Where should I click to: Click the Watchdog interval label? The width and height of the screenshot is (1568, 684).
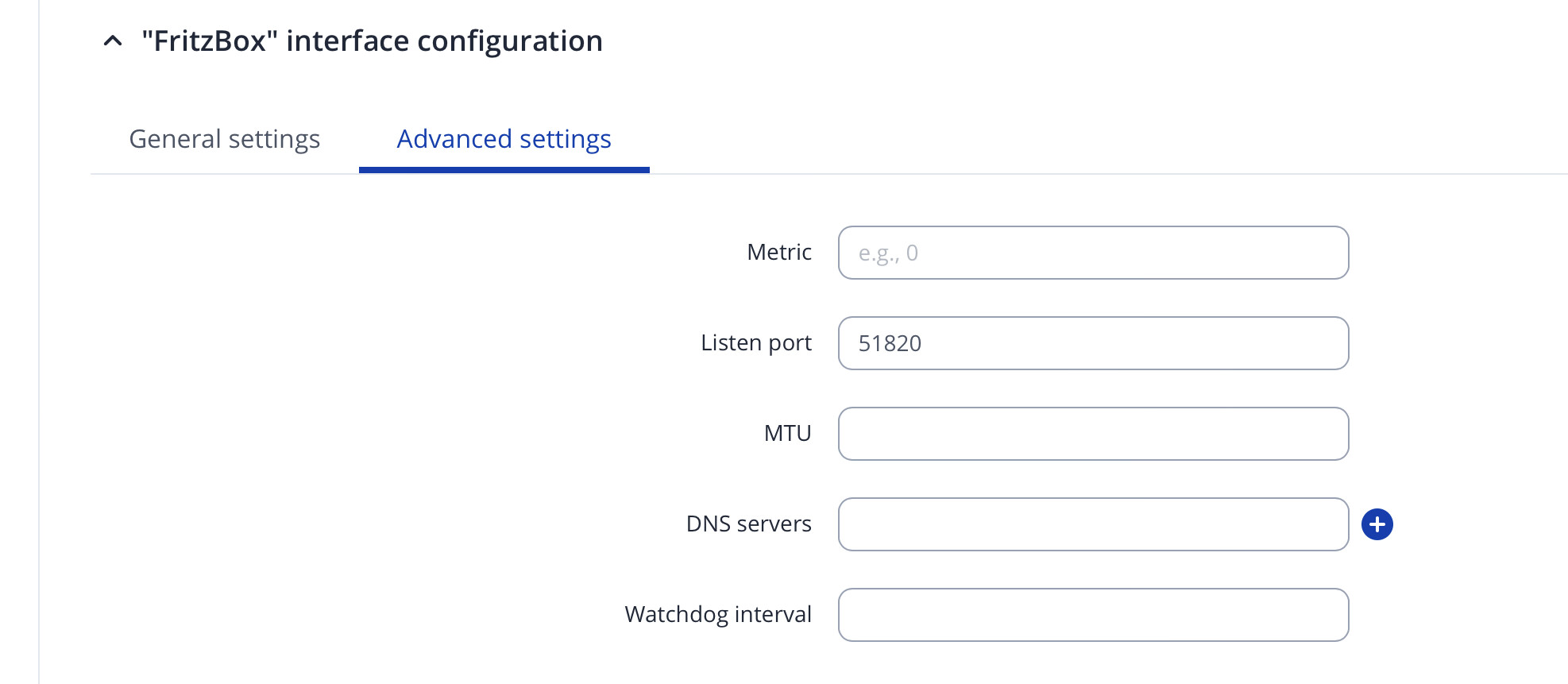pyautogui.click(x=717, y=615)
